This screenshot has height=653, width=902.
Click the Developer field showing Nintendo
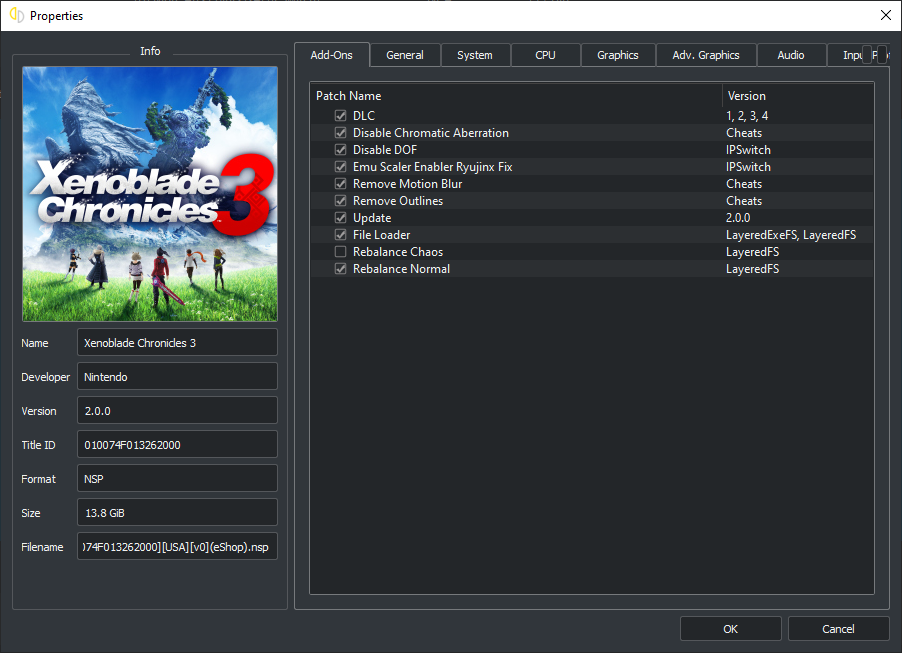[177, 377]
